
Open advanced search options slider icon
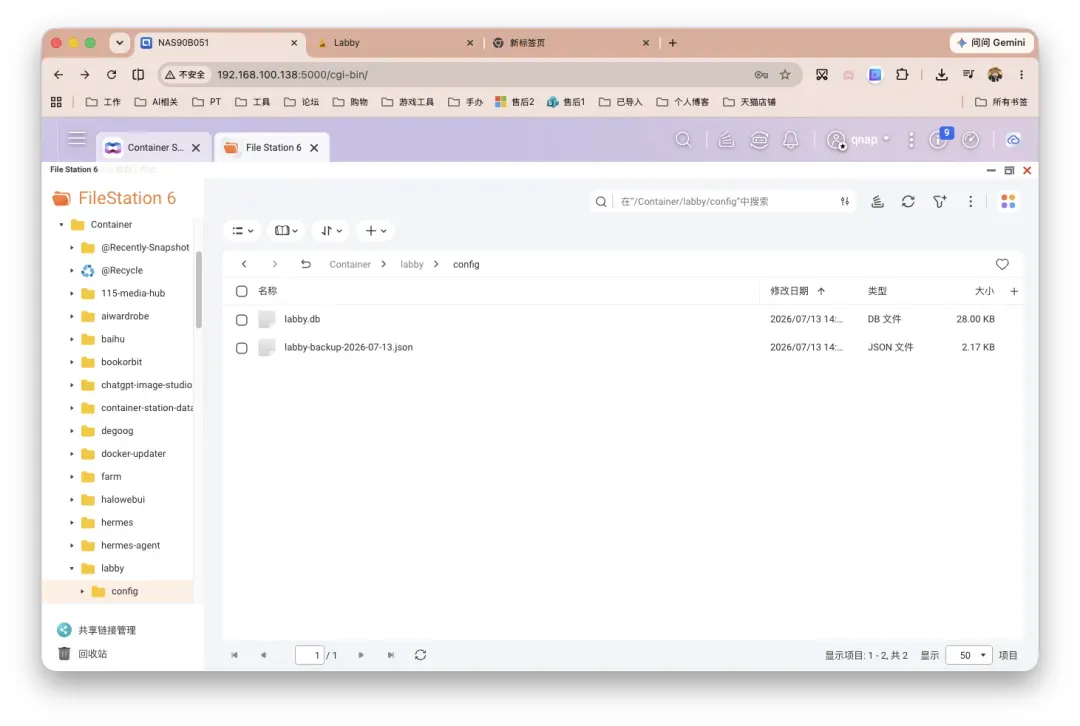point(844,201)
